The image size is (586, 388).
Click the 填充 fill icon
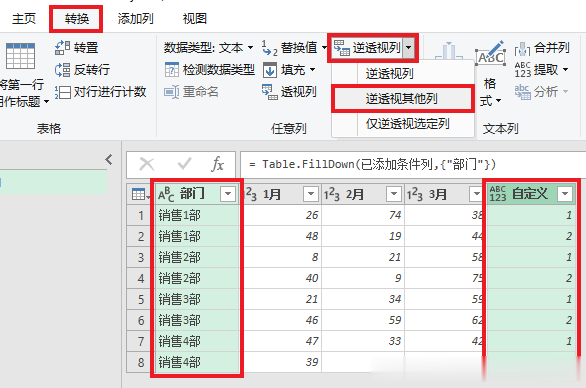(269, 70)
